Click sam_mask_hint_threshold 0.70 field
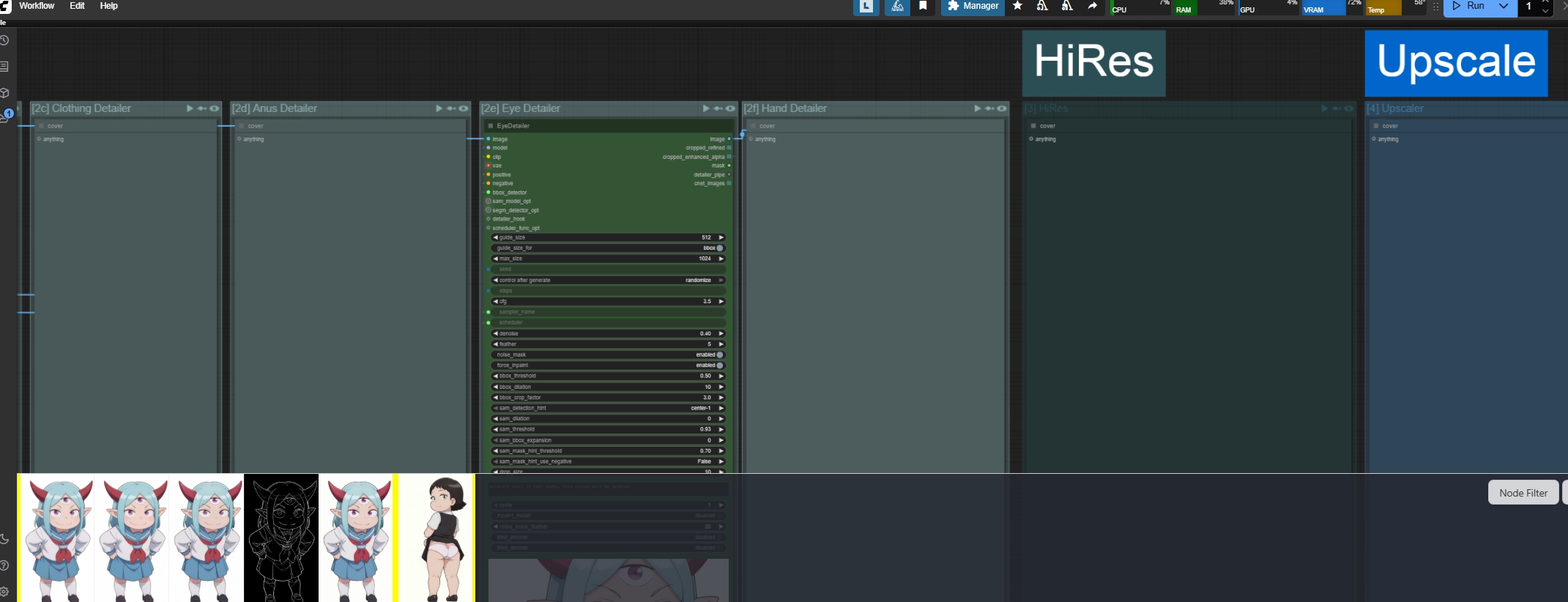 point(608,451)
